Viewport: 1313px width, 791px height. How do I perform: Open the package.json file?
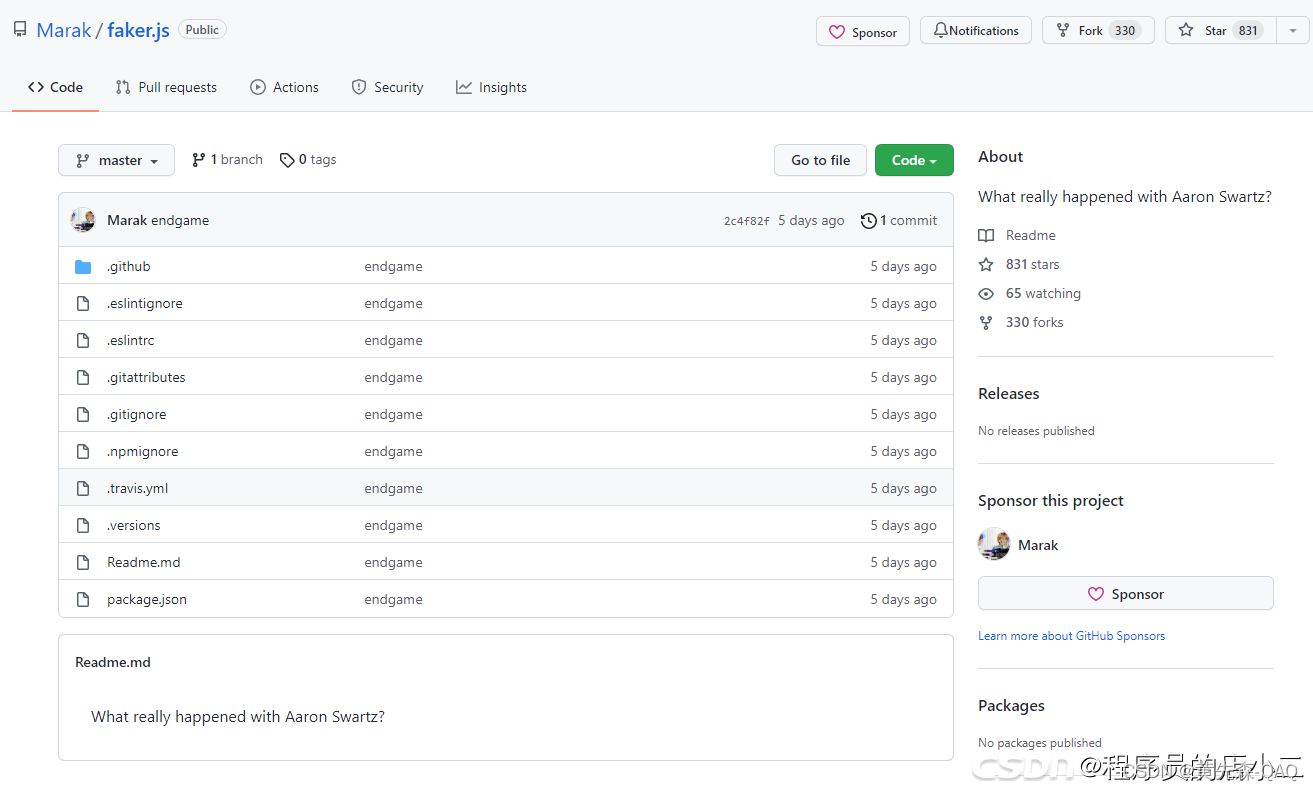click(147, 599)
